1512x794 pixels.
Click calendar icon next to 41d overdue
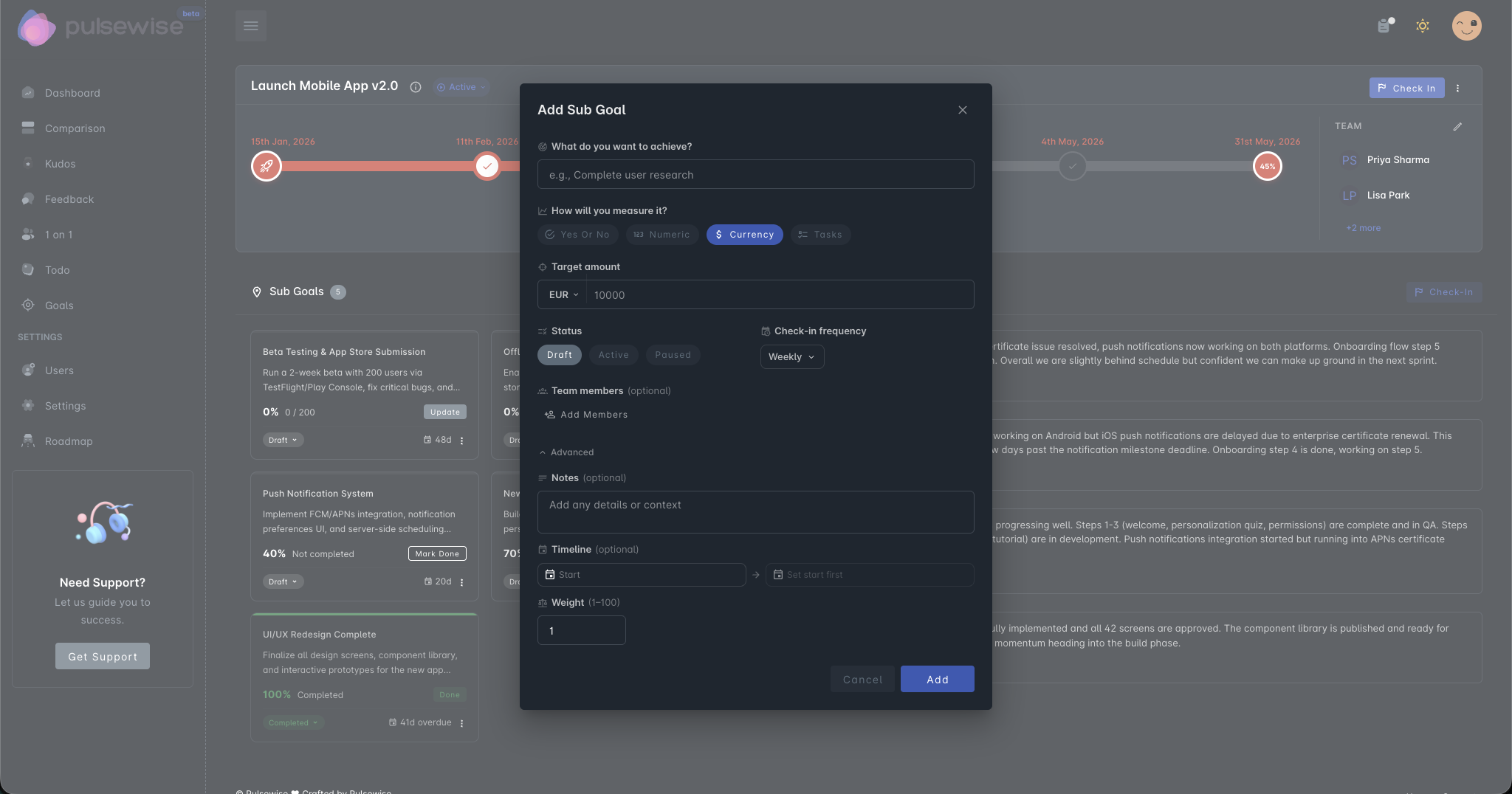point(393,722)
